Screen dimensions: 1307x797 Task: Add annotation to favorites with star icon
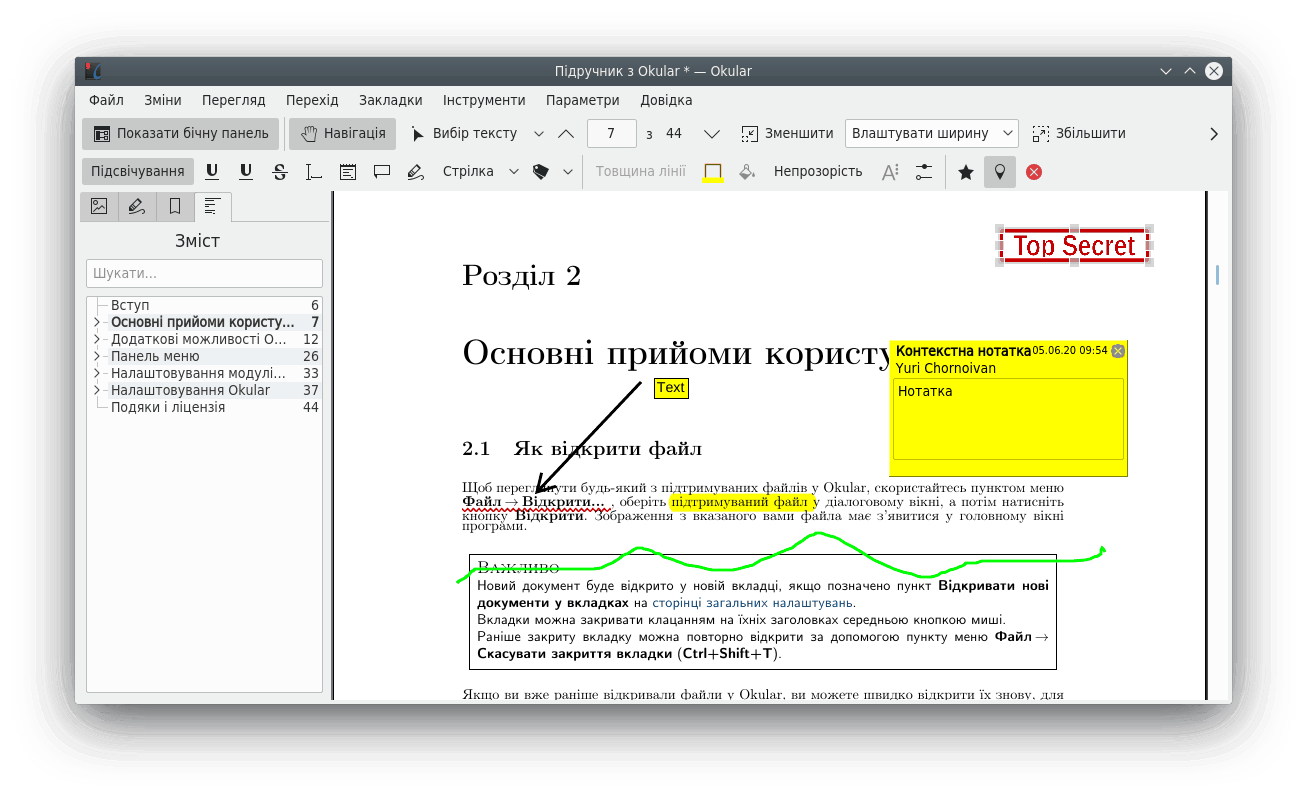[x=966, y=172]
